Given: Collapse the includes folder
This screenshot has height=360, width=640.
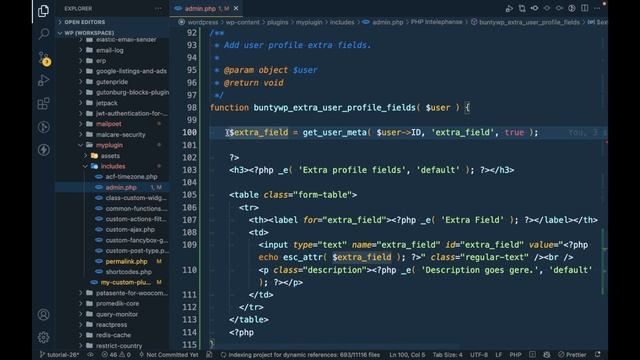Looking at the screenshot, I should 113,166.
